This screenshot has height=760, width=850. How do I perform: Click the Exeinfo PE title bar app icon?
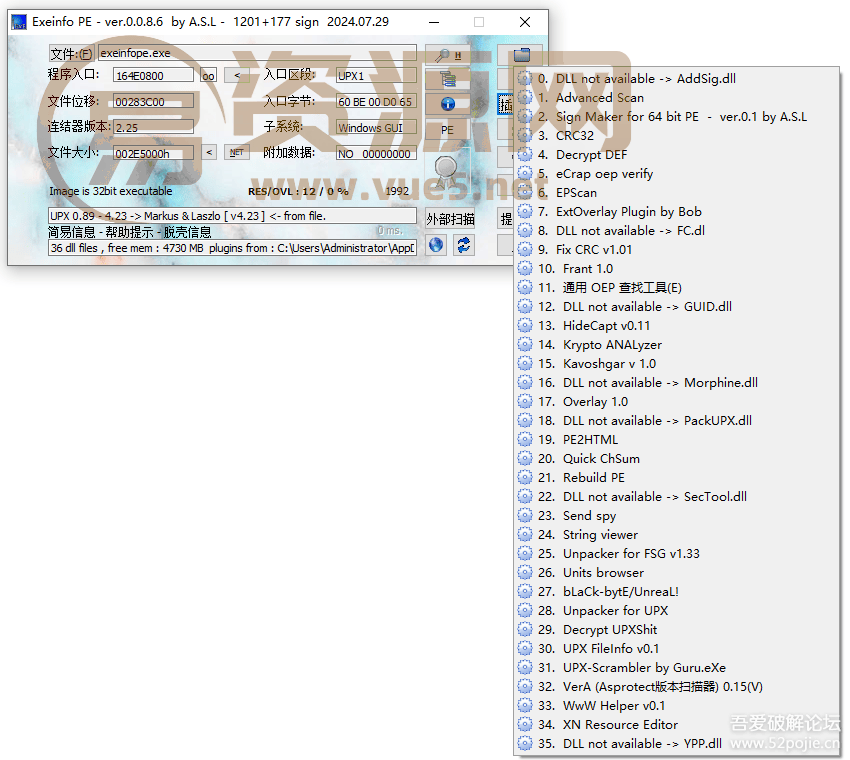[x=19, y=22]
